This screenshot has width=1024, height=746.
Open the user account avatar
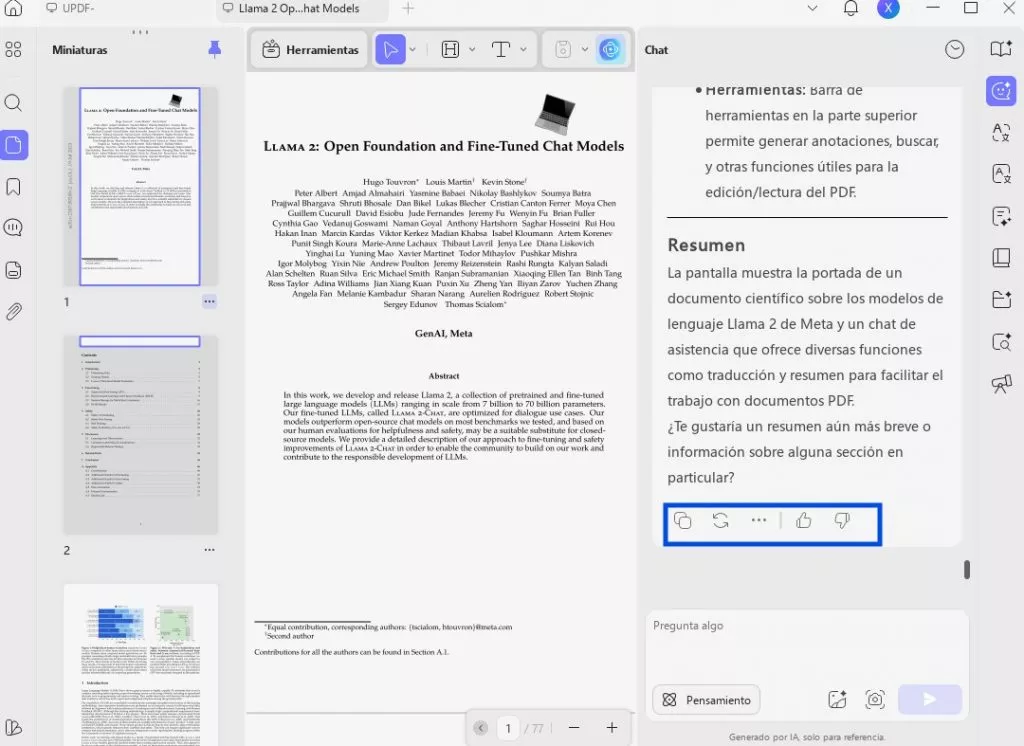[x=888, y=8]
